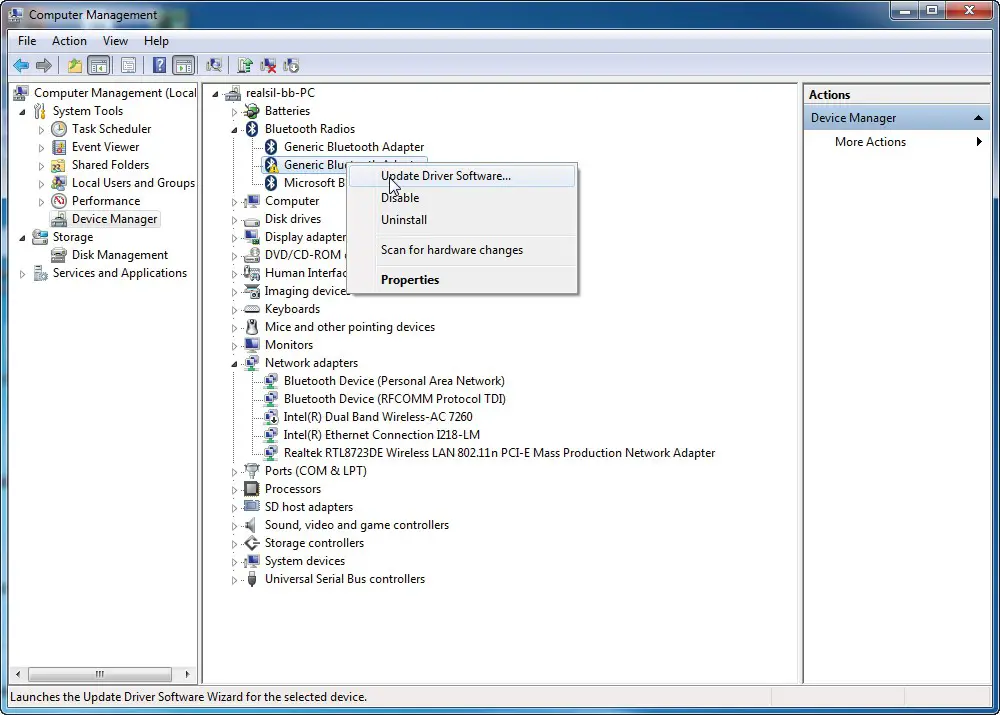Open the Action menu
1000x715 pixels.
[x=69, y=41]
